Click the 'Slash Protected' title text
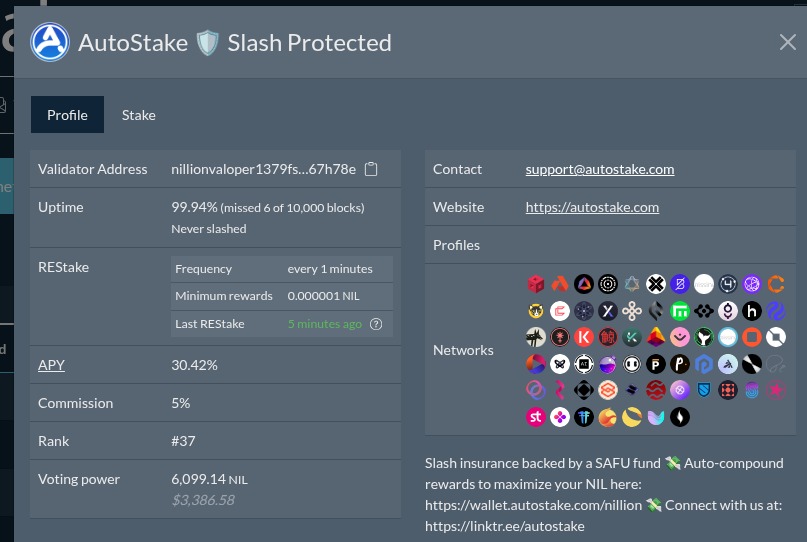807x542 pixels. coord(309,43)
